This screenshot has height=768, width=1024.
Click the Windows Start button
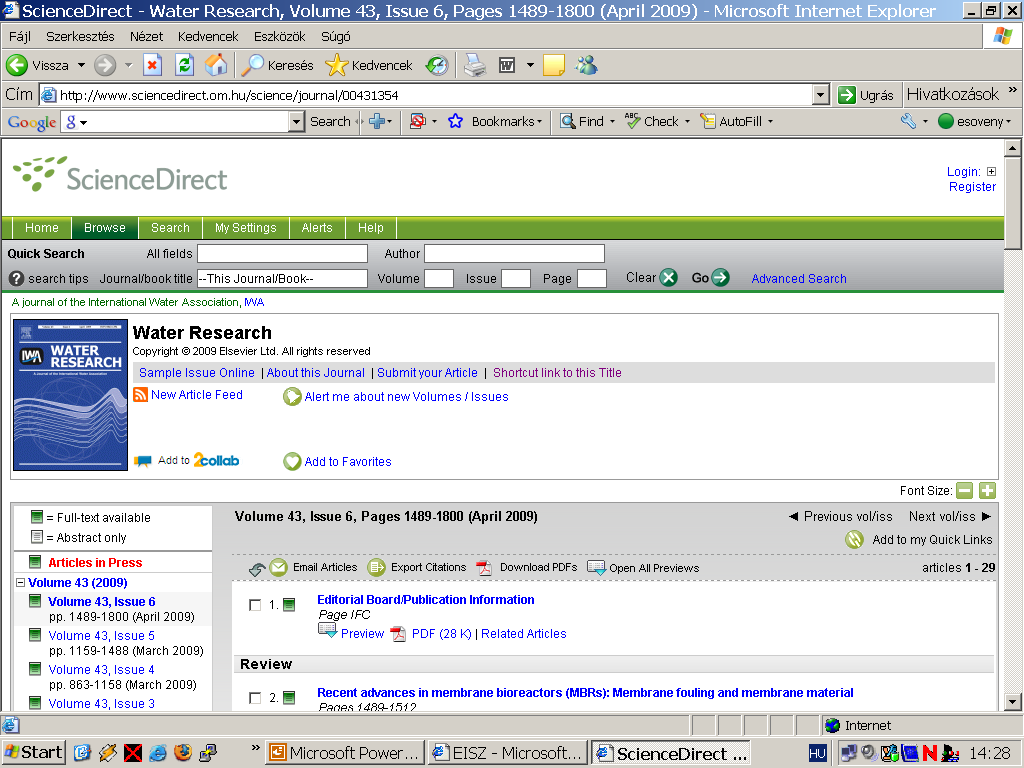click(33, 753)
